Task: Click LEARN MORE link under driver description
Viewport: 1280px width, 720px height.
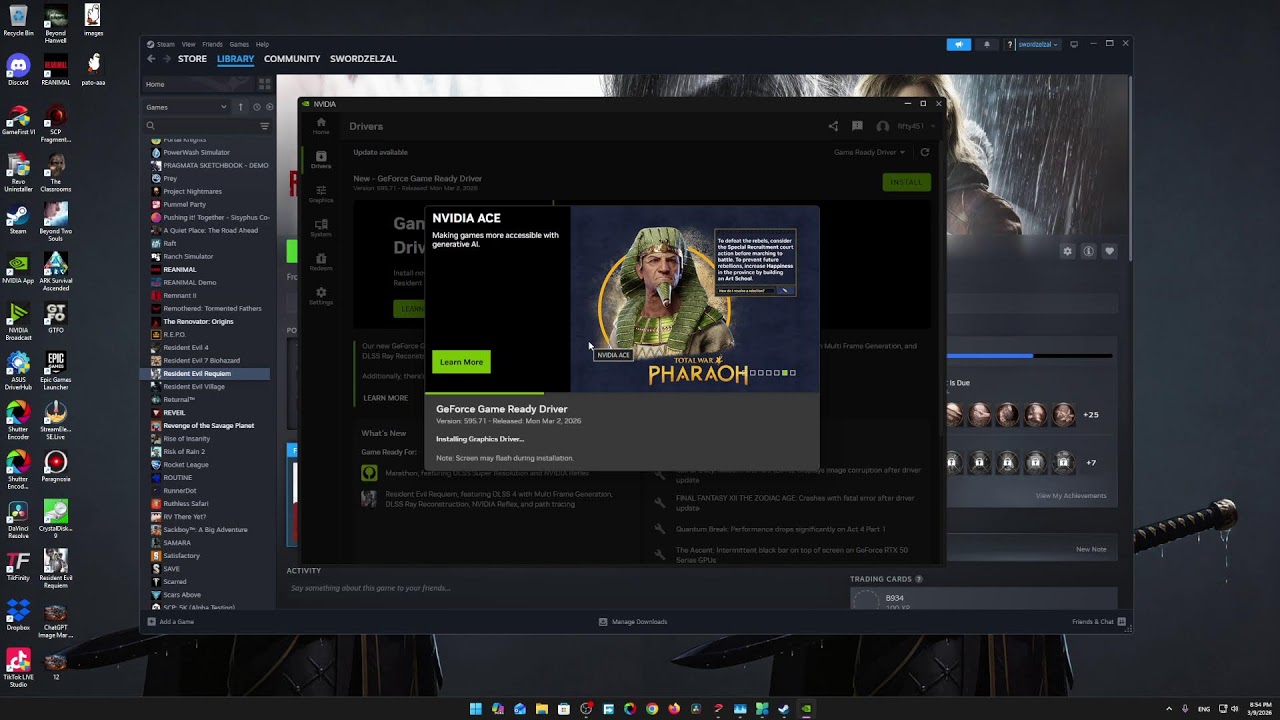Action: tap(386, 398)
